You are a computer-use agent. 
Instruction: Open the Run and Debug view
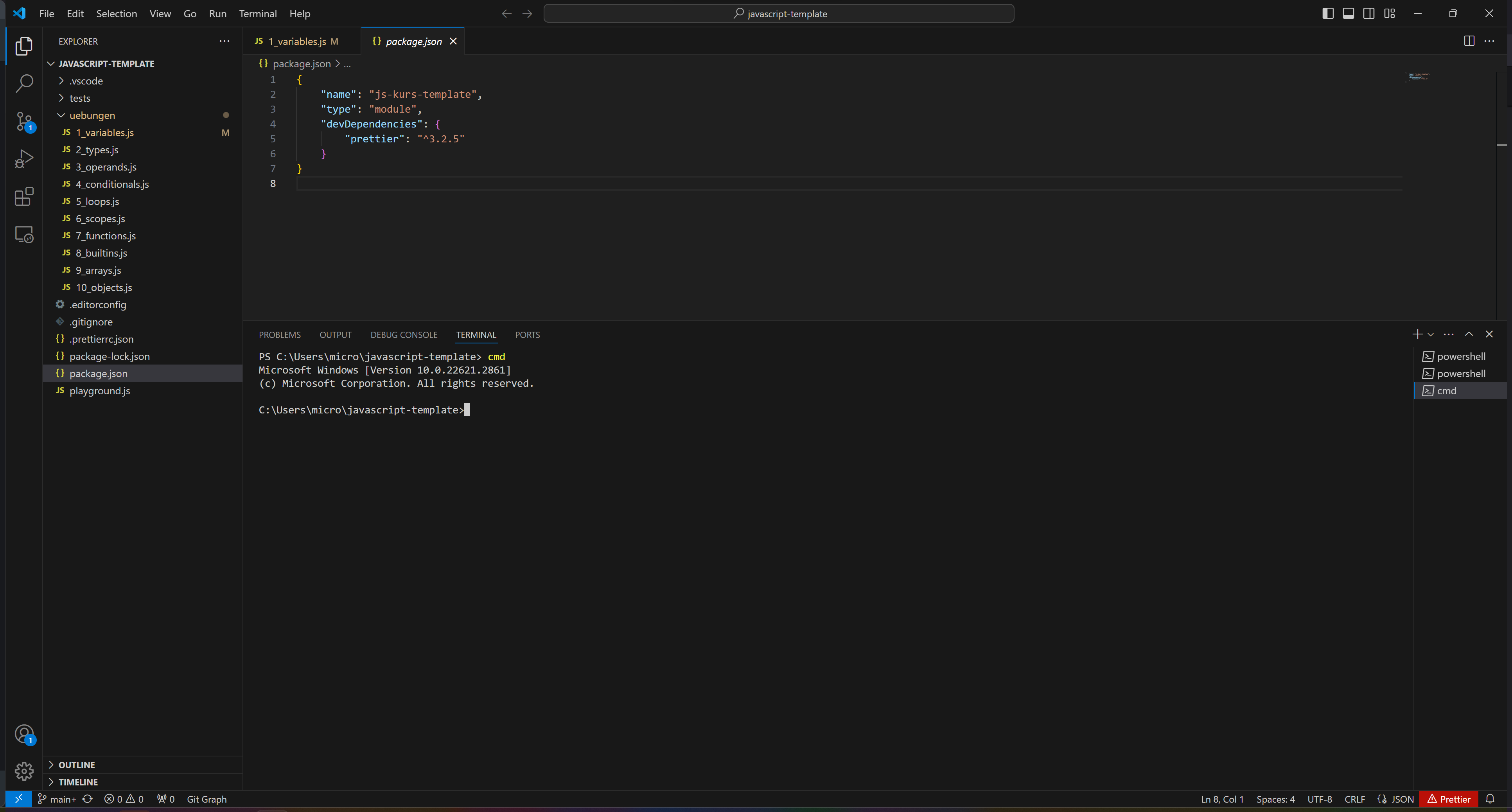(23, 159)
